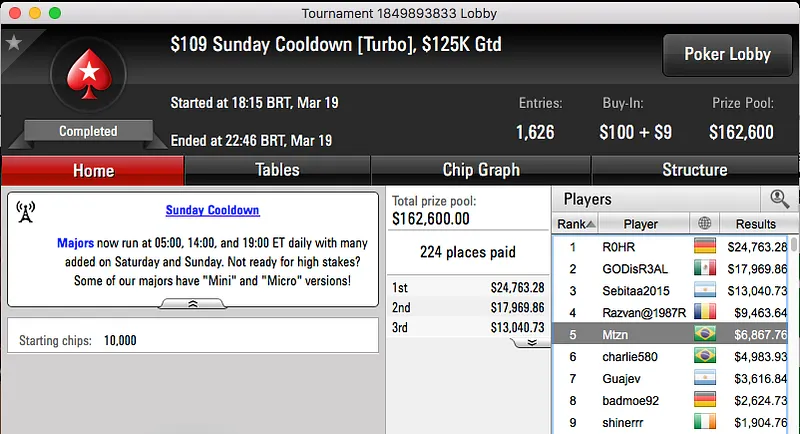Click the Mexico flag beside GODisR3AL

coord(706,268)
